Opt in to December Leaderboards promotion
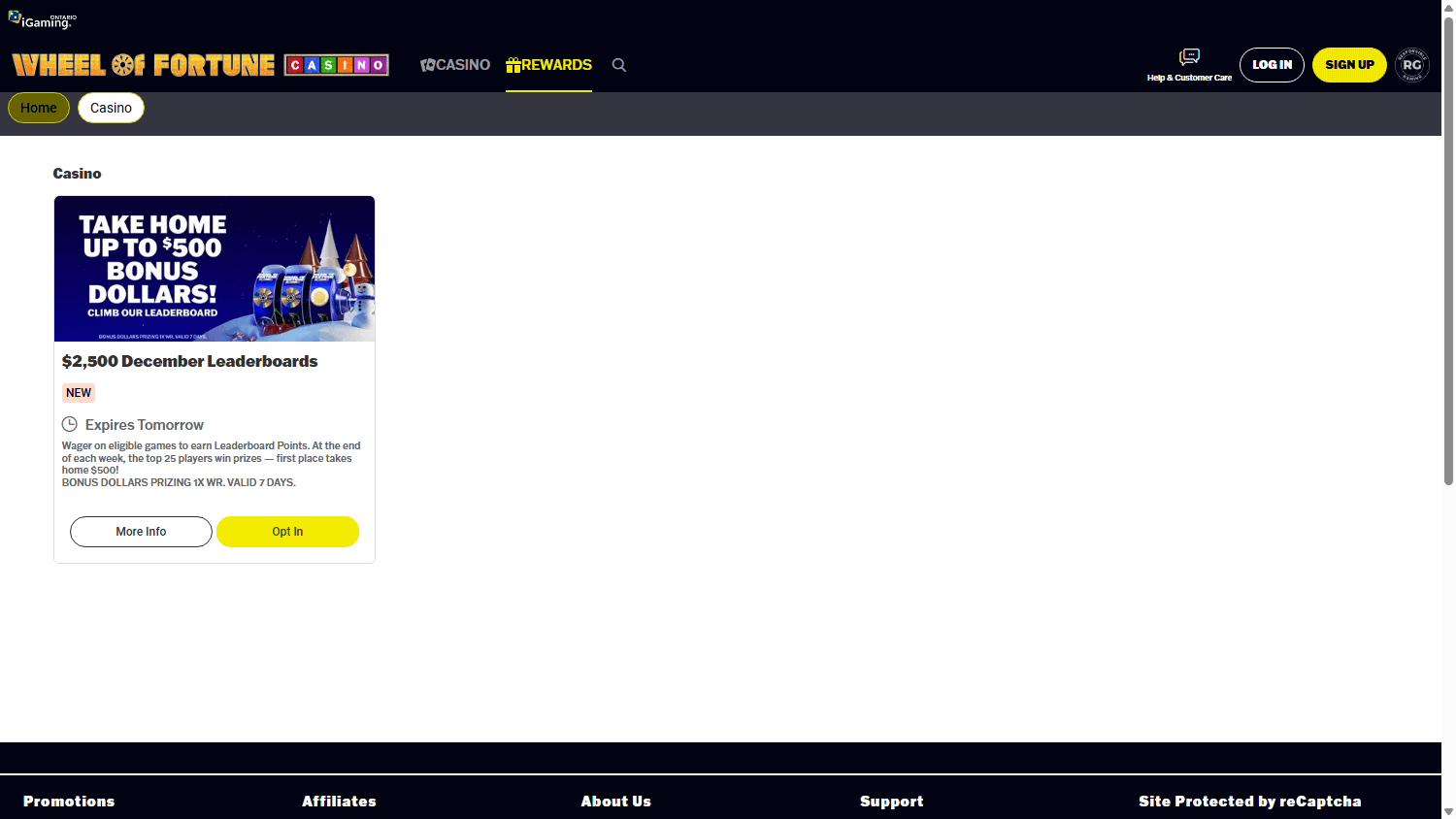The height and width of the screenshot is (819, 1456). tap(287, 532)
